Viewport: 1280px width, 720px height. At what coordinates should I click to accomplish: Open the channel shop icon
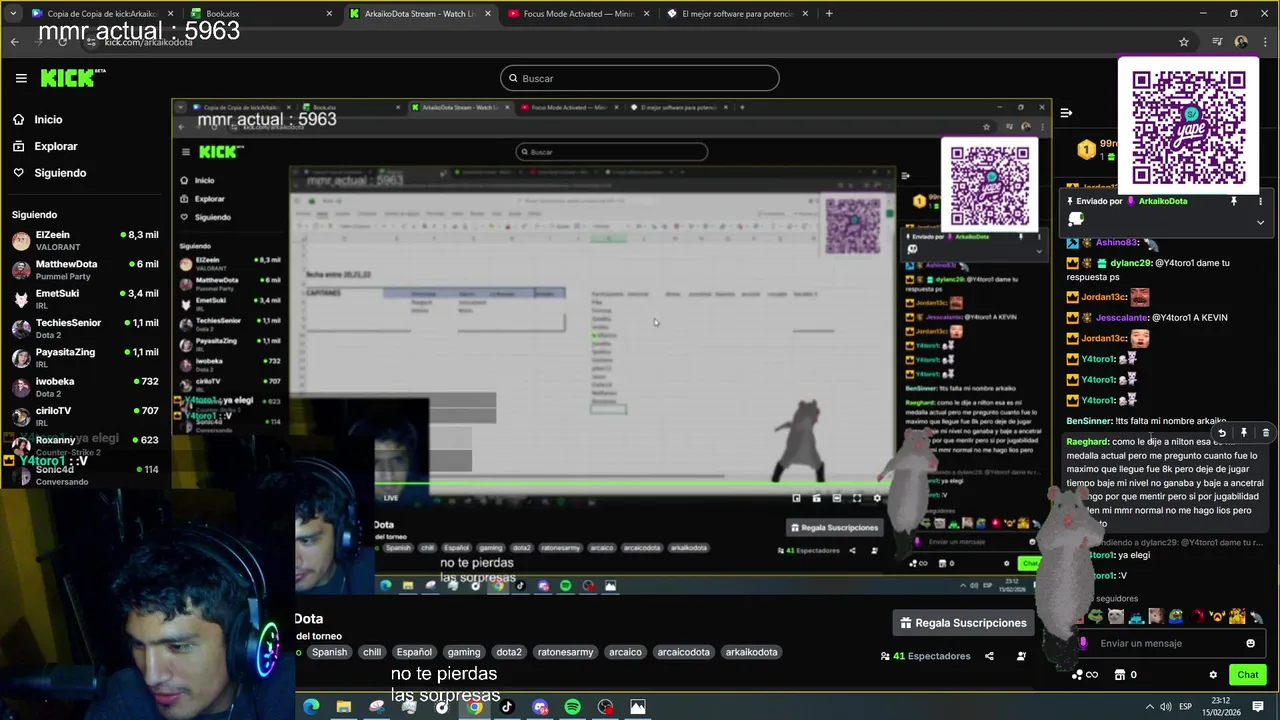tap(1120, 675)
